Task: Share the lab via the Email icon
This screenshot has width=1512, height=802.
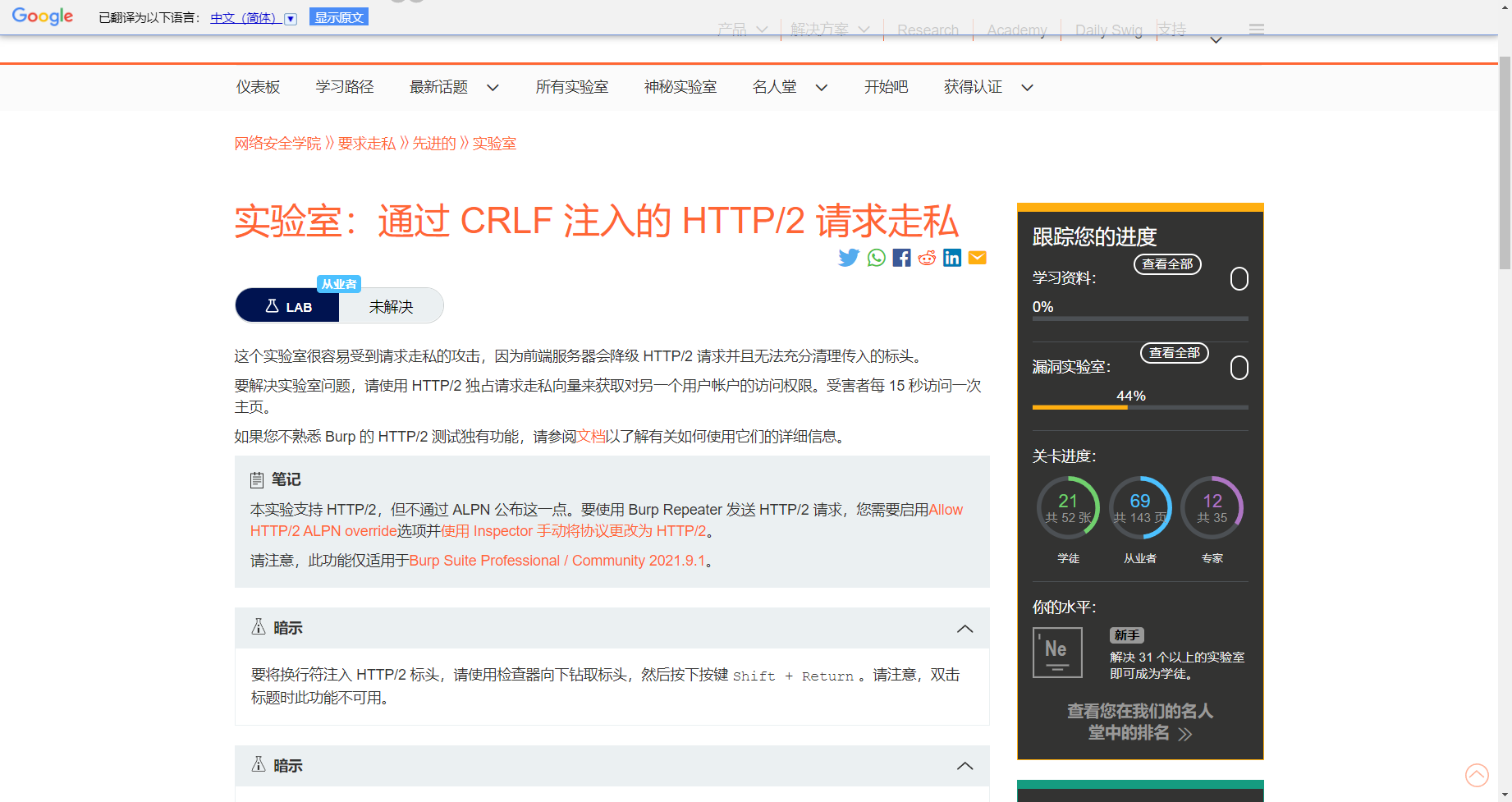Action: coord(977,257)
